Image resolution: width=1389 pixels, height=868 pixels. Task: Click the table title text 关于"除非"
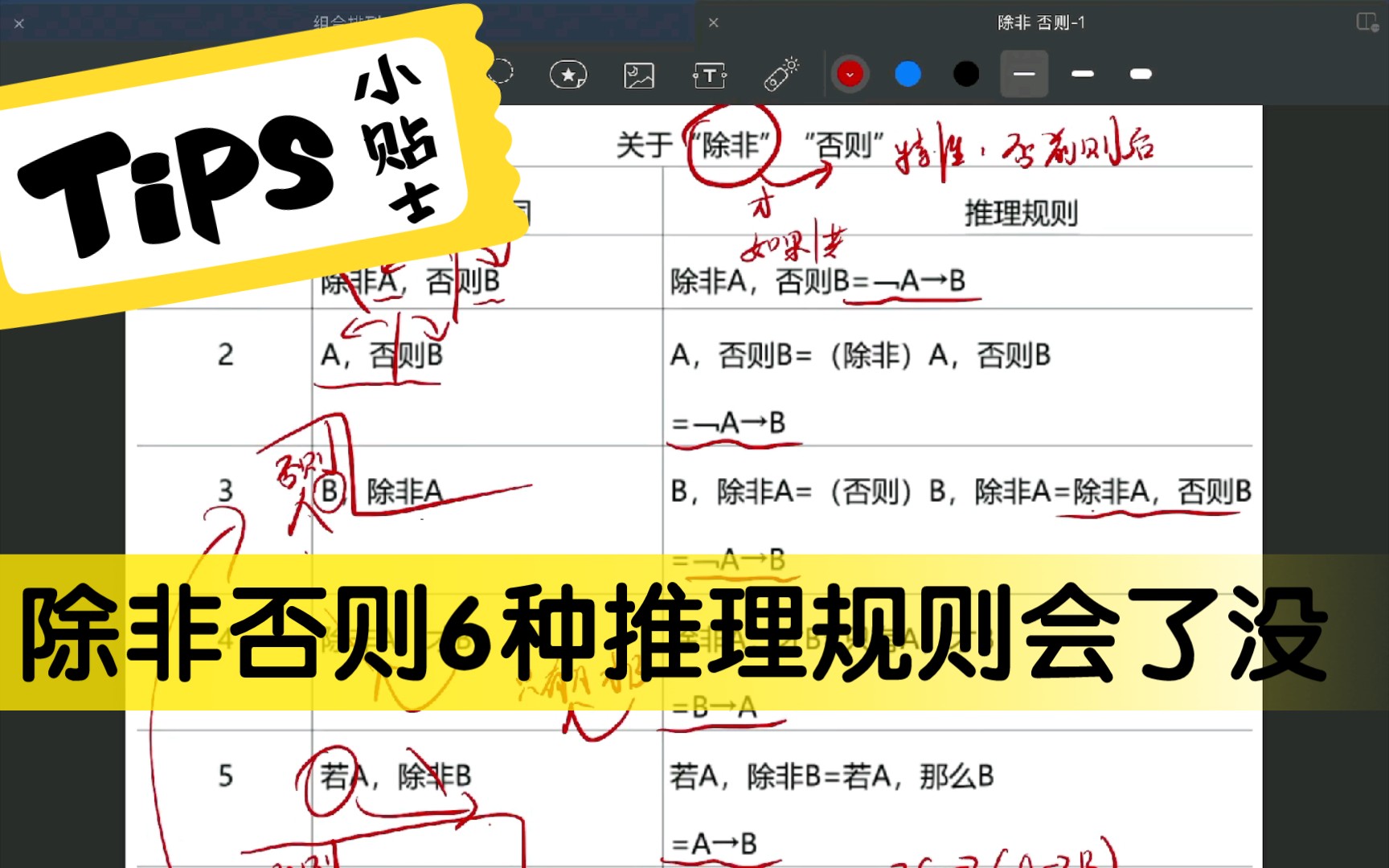[694, 145]
